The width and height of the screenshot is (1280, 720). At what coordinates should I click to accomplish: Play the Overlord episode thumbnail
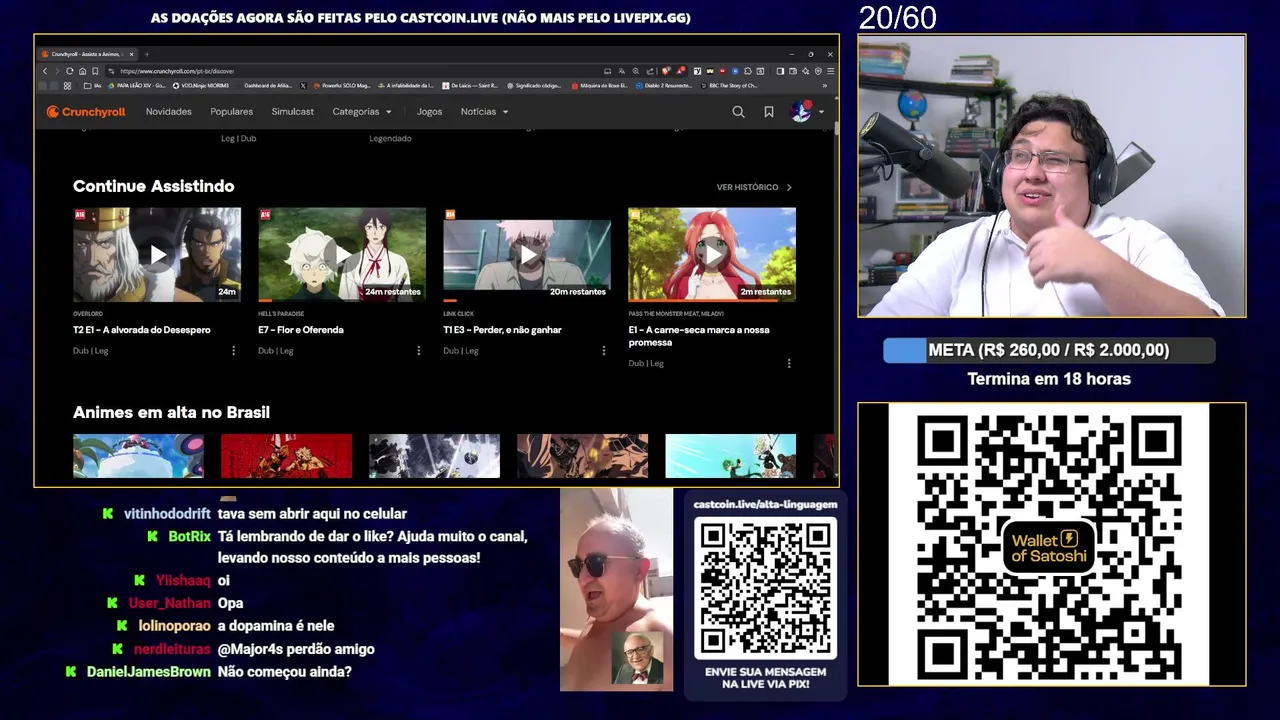157,254
